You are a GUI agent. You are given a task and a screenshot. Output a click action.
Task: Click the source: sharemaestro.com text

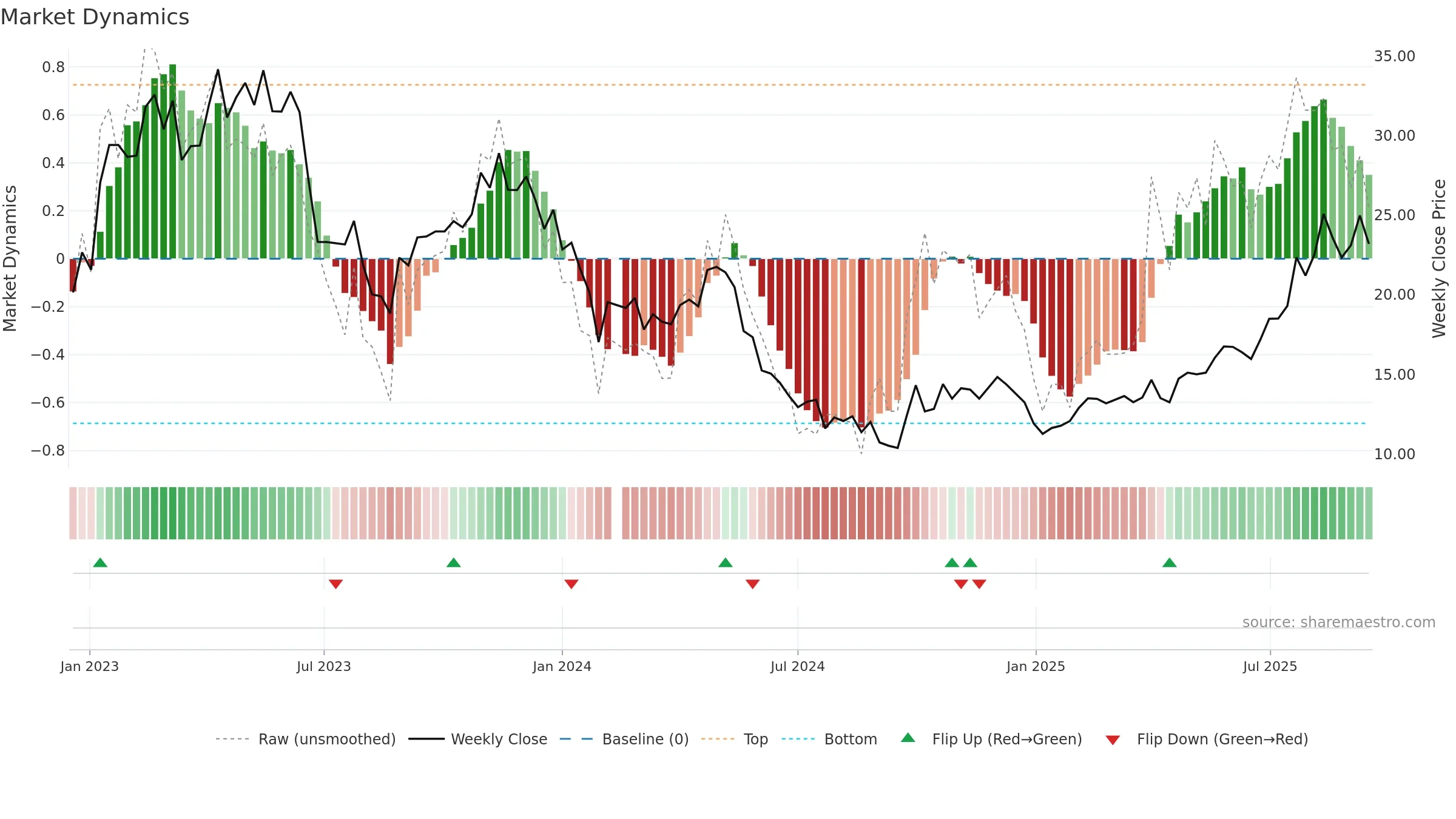pos(1338,622)
